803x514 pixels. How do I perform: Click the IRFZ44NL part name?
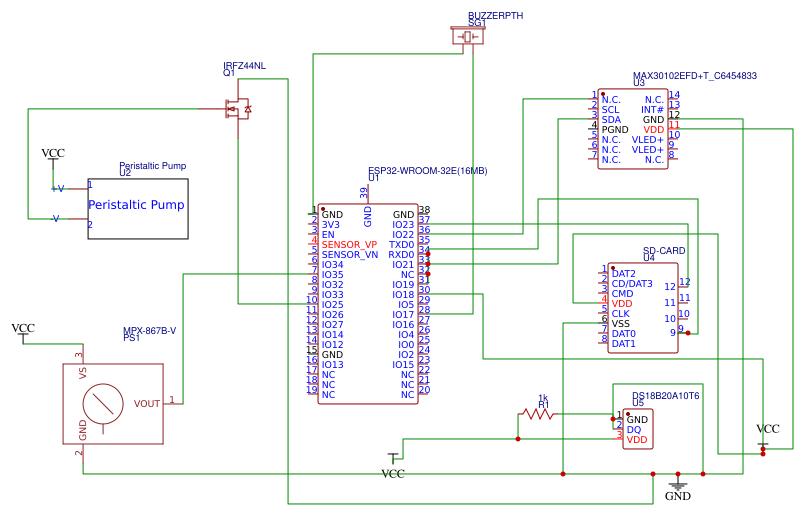coord(244,66)
